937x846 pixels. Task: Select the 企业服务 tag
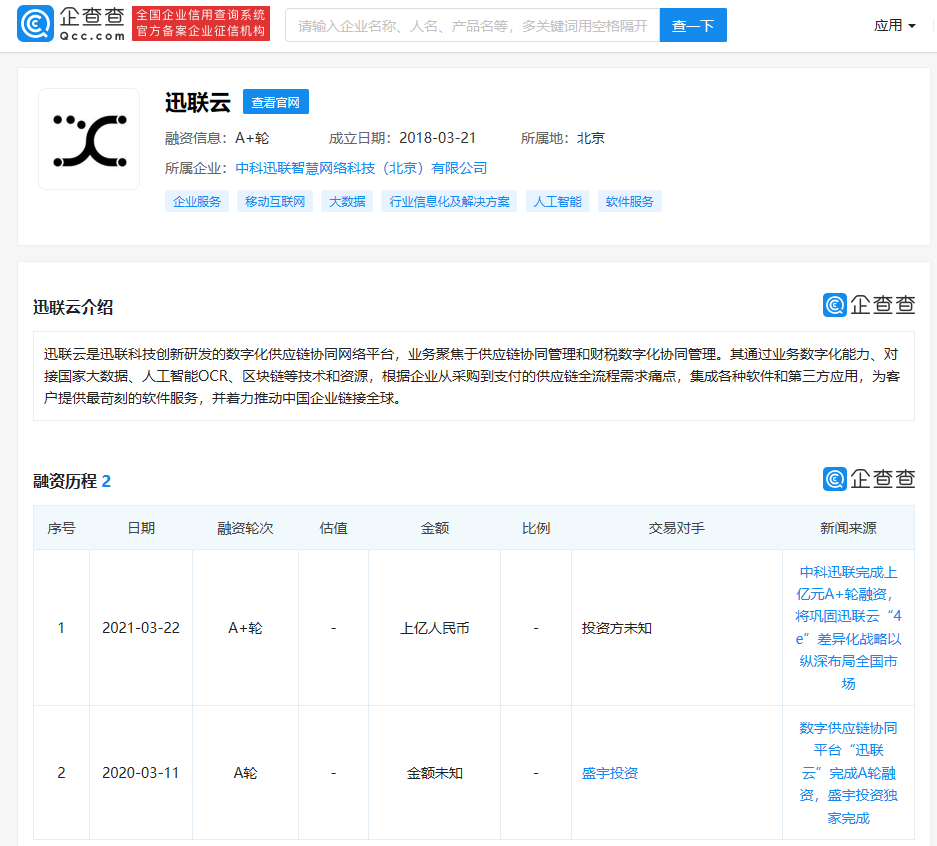coord(197,202)
